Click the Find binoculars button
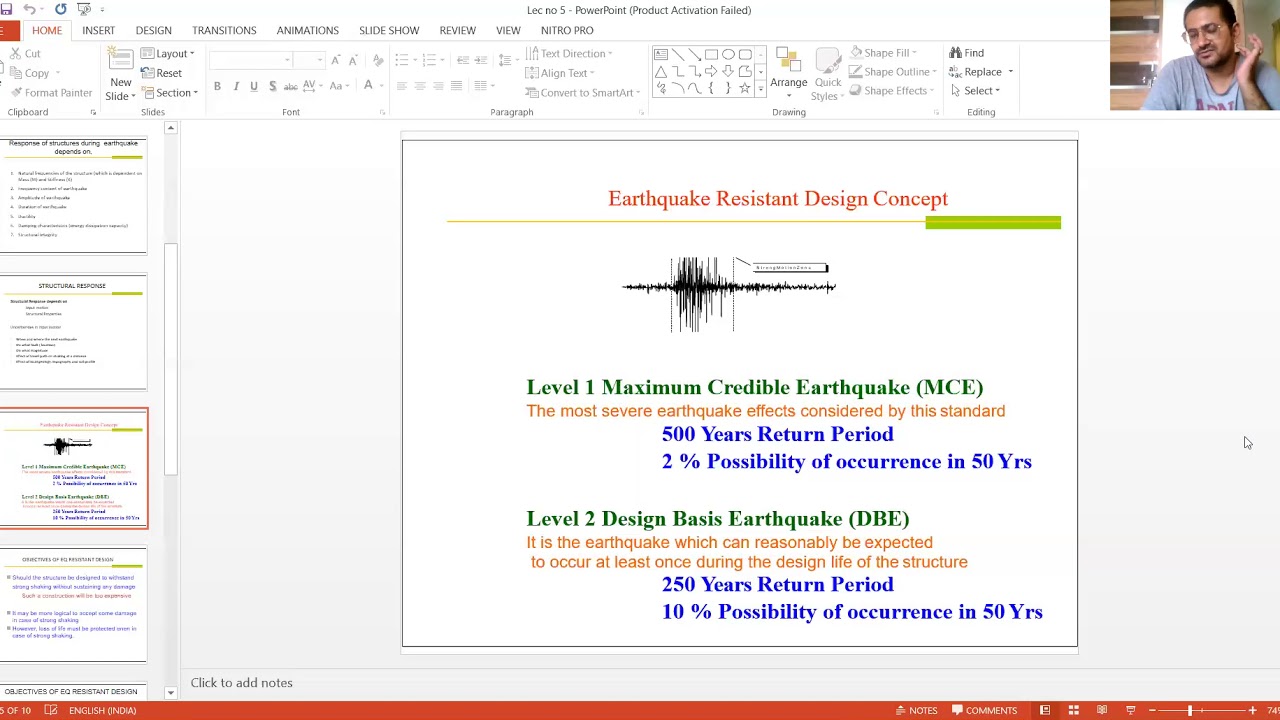 click(966, 53)
